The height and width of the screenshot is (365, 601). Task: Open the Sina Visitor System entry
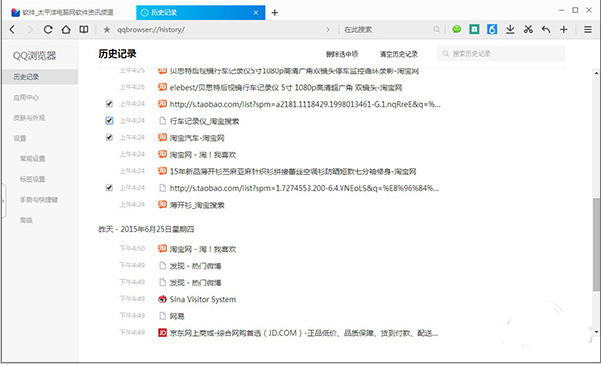click(x=203, y=299)
